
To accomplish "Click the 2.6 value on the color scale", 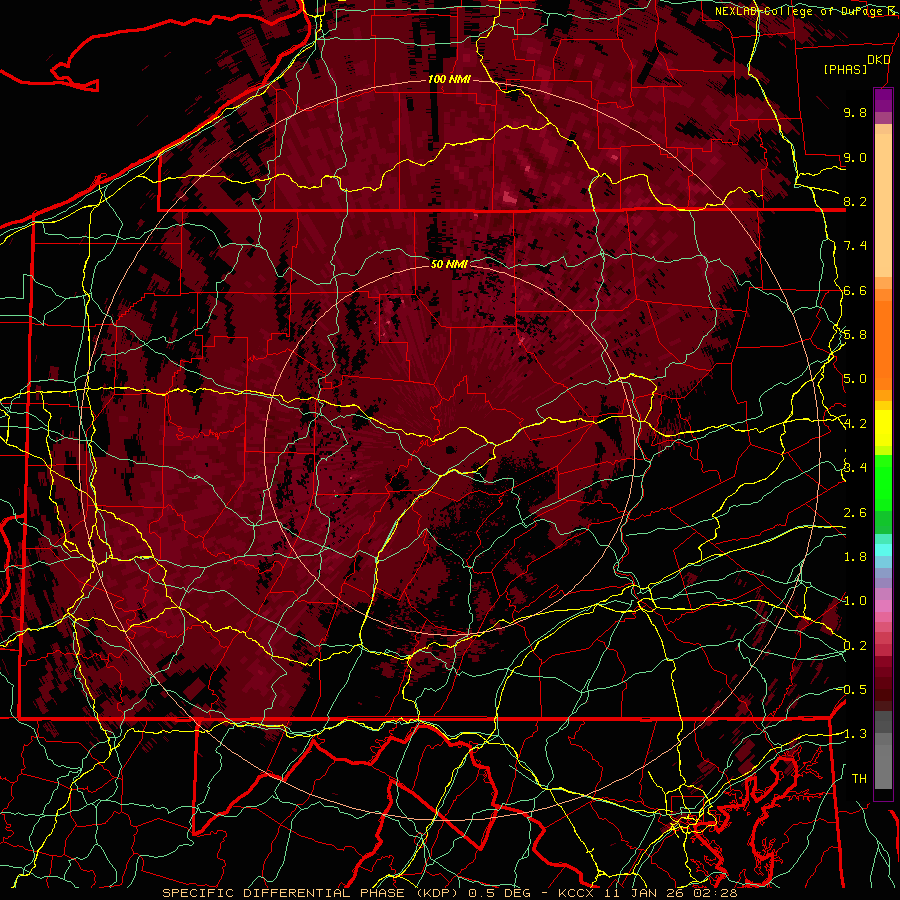I will click(x=855, y=513).
